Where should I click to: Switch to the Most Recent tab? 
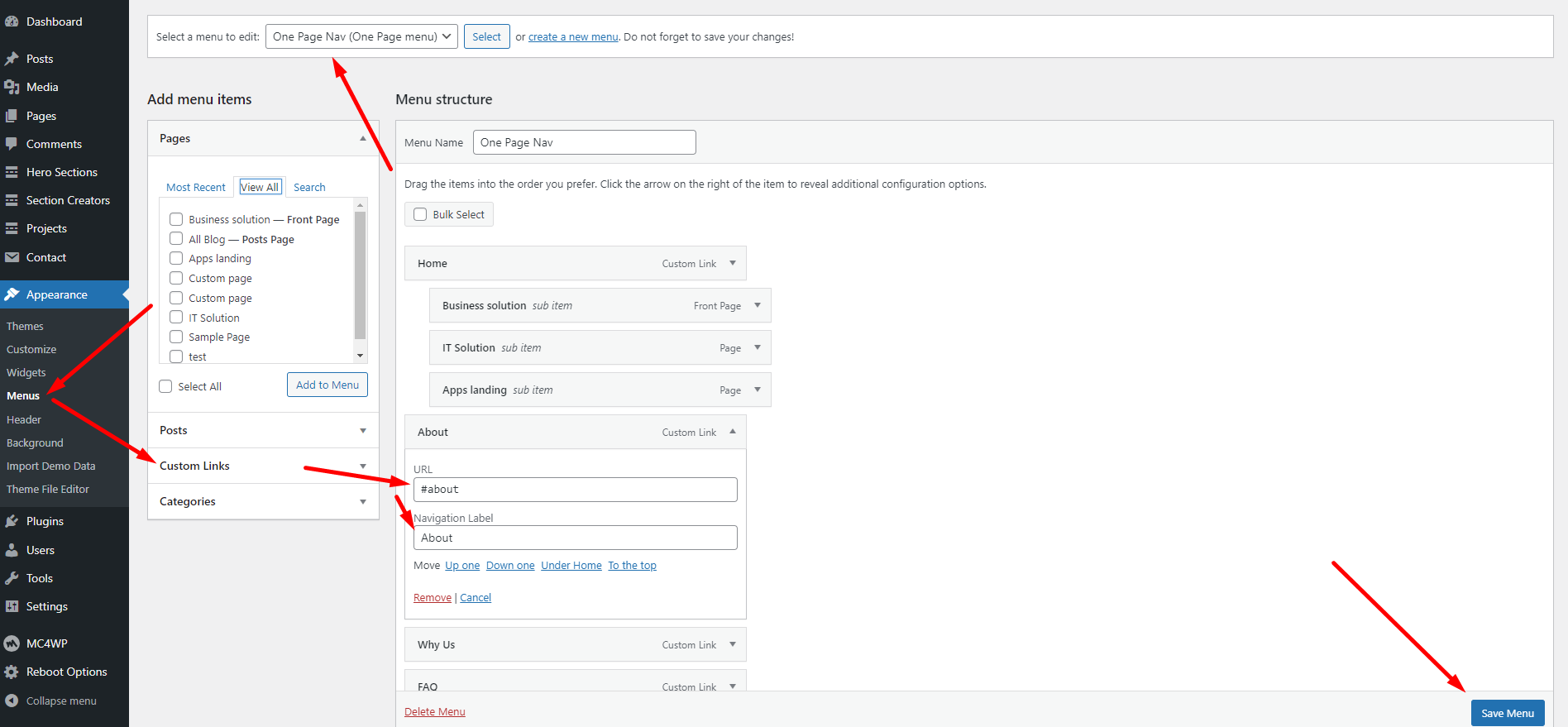click(x=195, y=188)
